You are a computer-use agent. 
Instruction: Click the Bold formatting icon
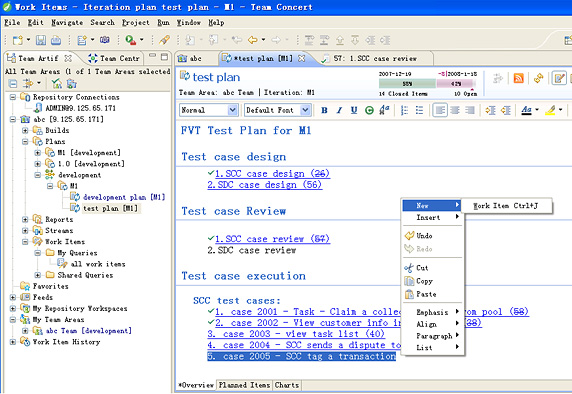(324, 110)
